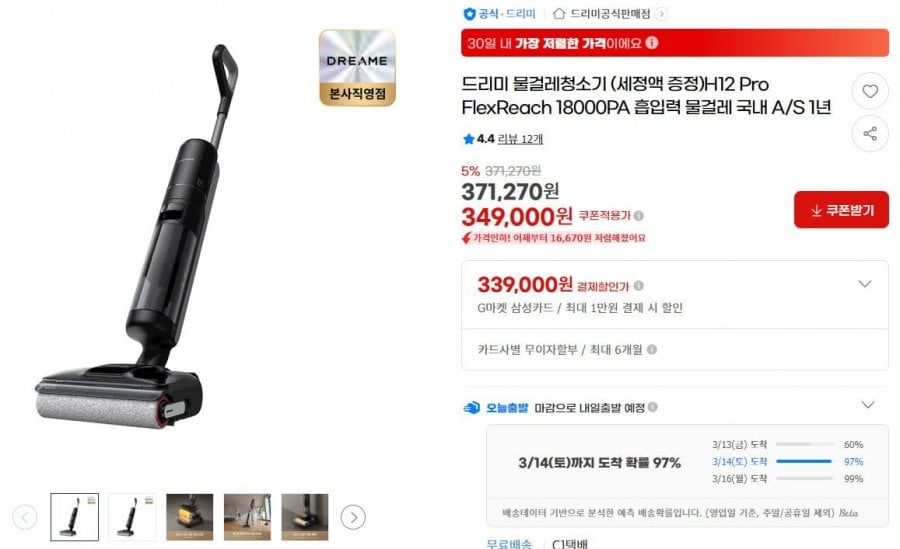Show previous product thumbnails arrow

pos(25,517)
